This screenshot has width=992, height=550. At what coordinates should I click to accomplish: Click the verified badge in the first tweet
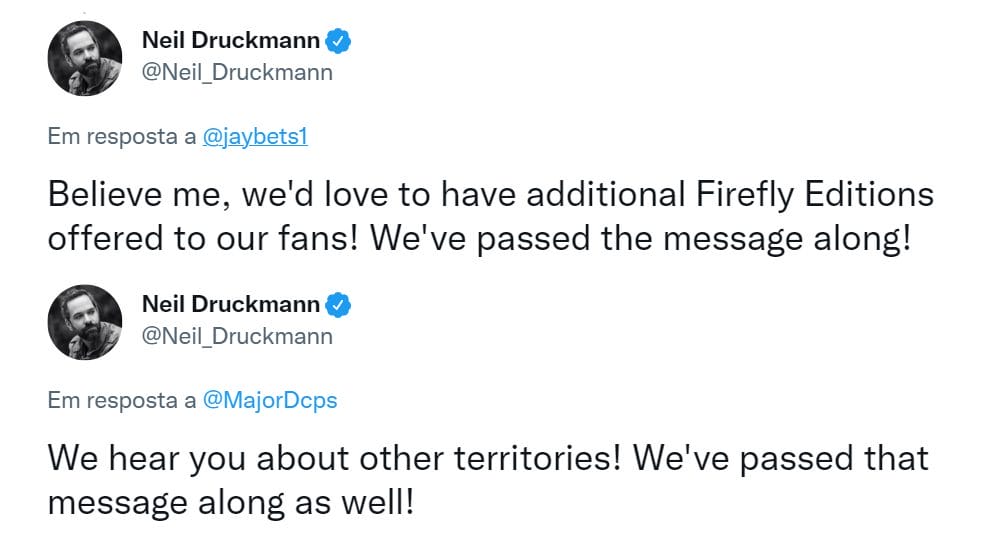pyautogui.click(x=340, y=42)
